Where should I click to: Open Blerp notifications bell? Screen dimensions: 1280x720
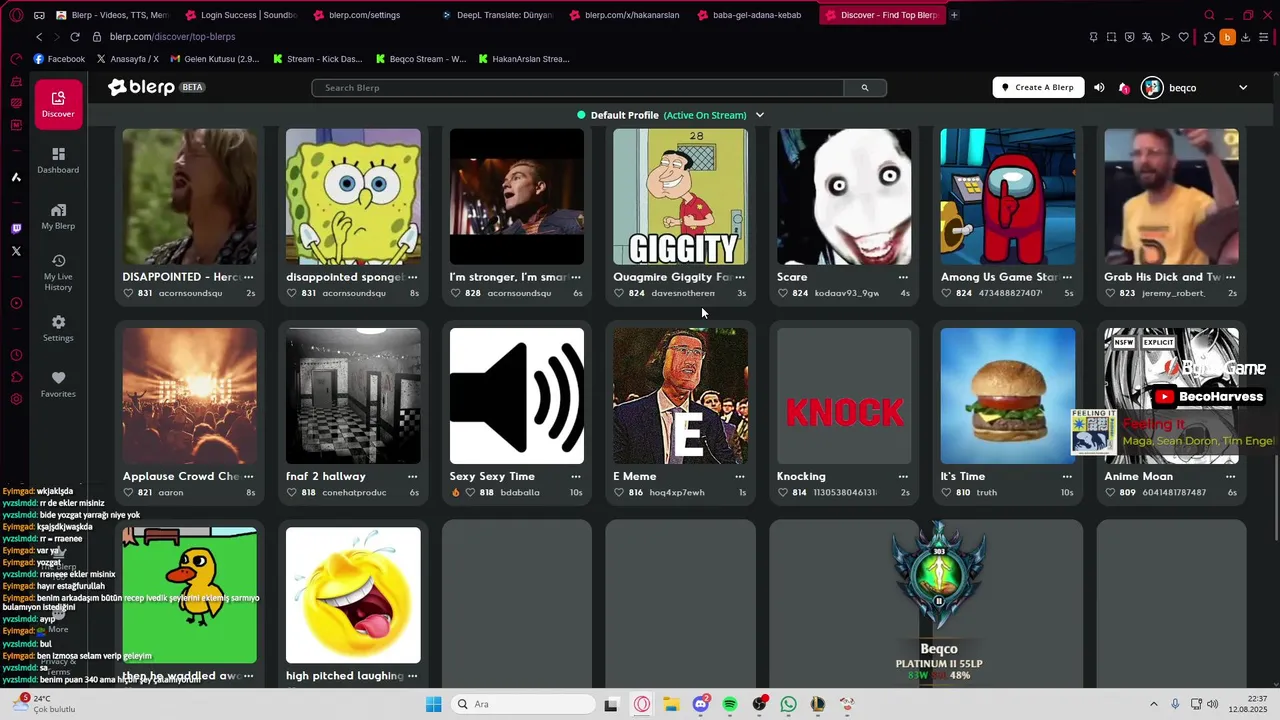1123,88
